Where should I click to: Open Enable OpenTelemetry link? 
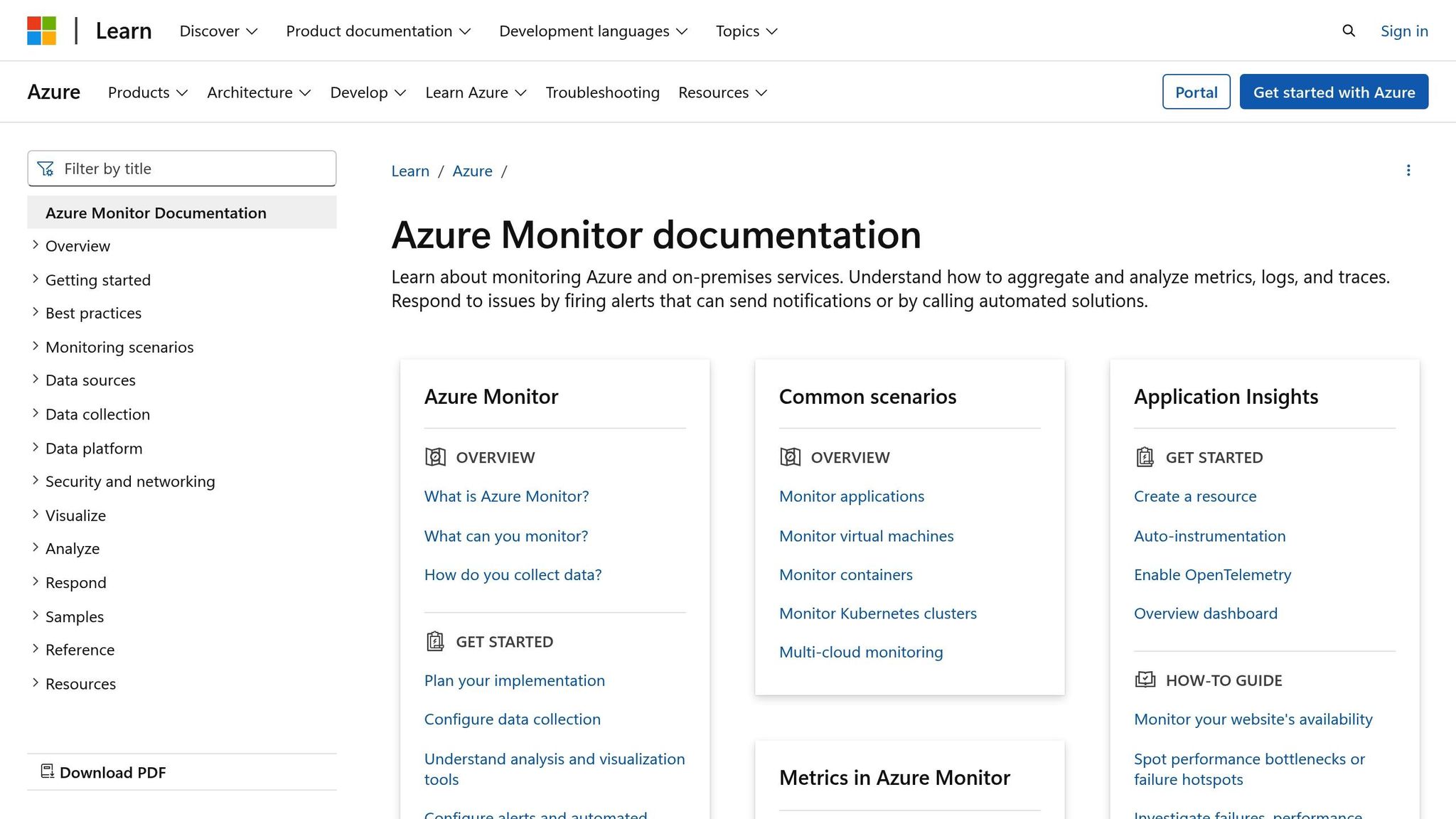coord(1213,574)
